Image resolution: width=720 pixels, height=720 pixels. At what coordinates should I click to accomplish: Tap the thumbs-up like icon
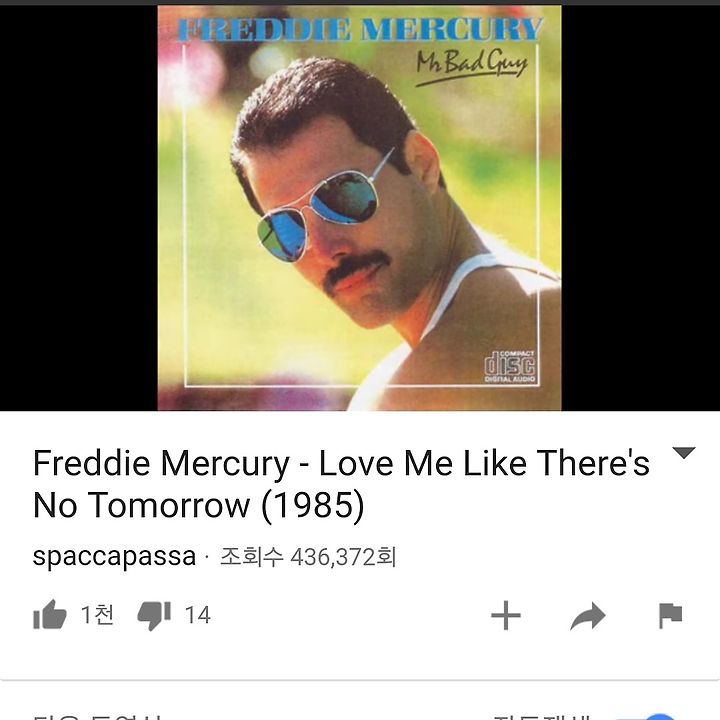[x=50, y=614]
